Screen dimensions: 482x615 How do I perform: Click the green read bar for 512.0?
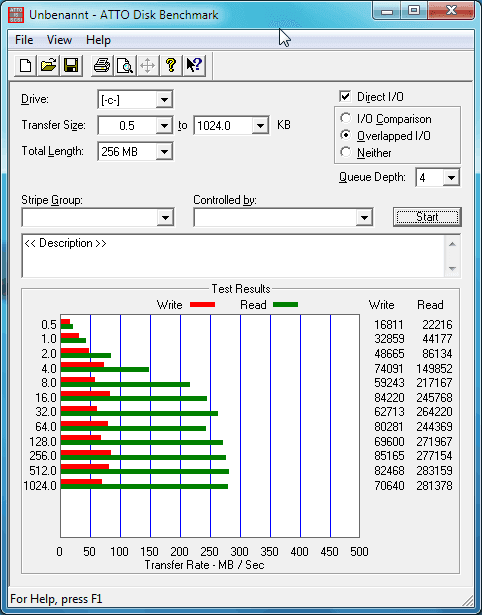coord(145,472)
